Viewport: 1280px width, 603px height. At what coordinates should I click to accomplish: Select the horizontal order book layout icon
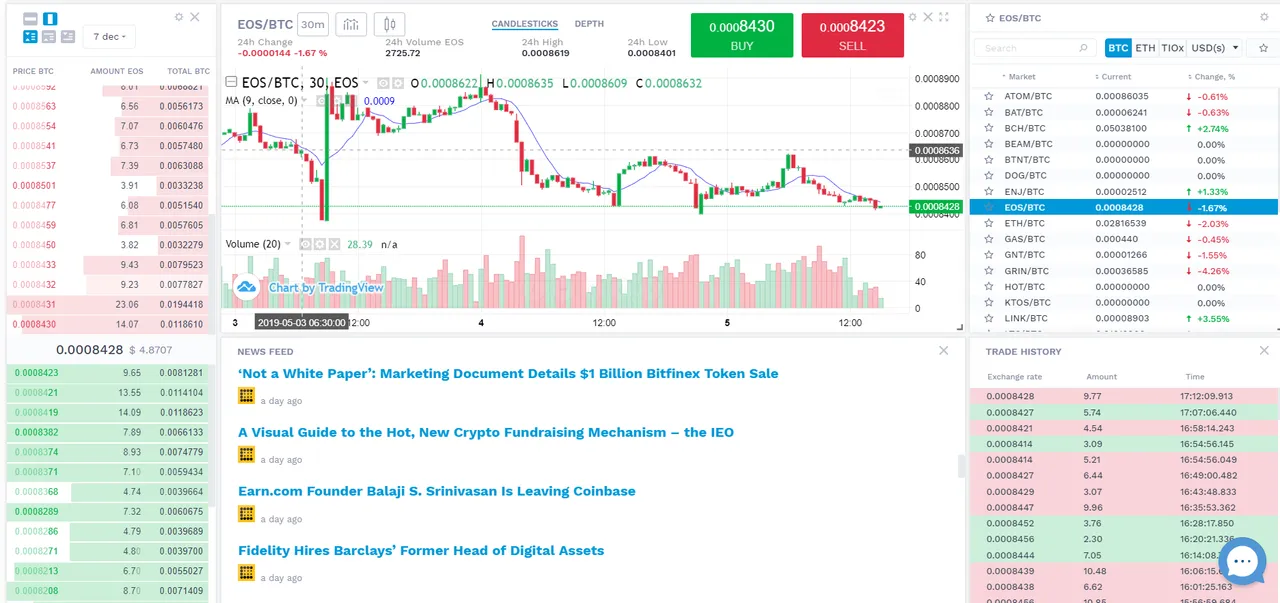(x=30, y=18)
